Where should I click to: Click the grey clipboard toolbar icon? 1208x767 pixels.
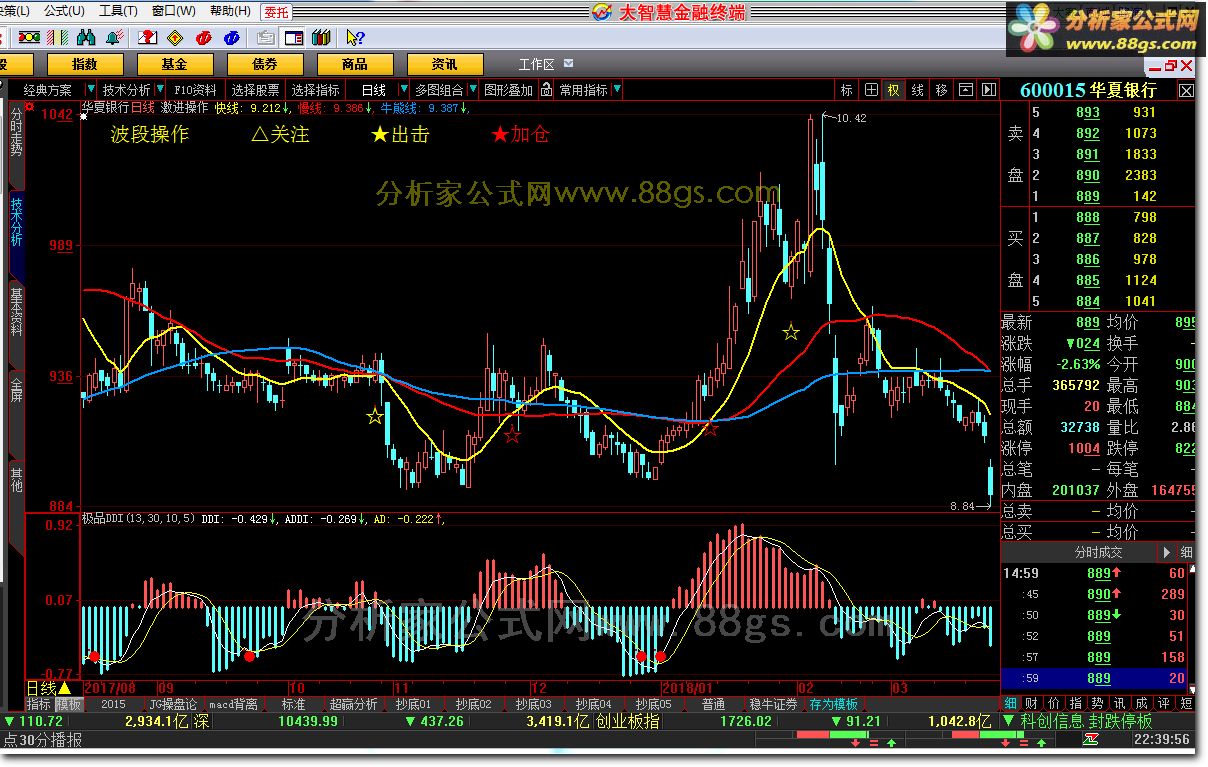point(266,37)
